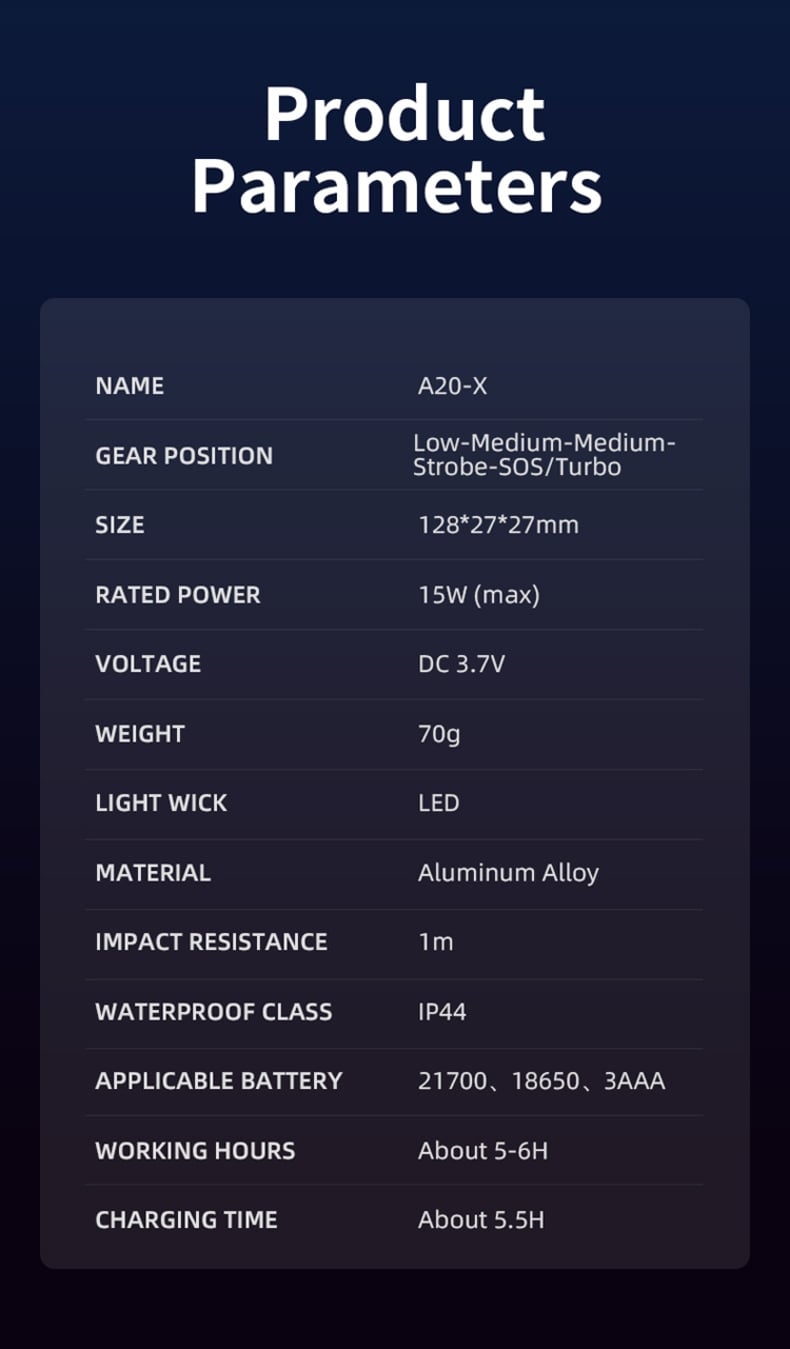Click the 21700、18650、3AAA battery value
790x1349 pixels.
(541, 1081)
